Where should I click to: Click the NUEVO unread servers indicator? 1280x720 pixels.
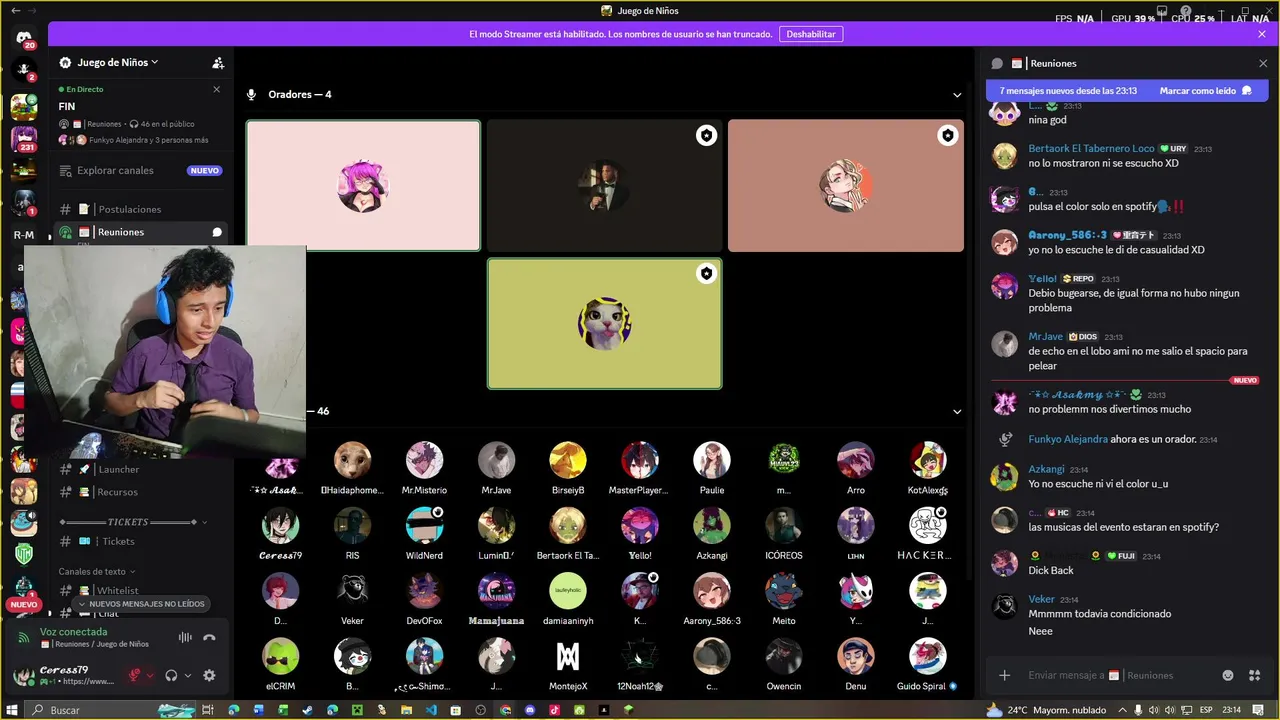pyautogui.click(x=24, y=605)
